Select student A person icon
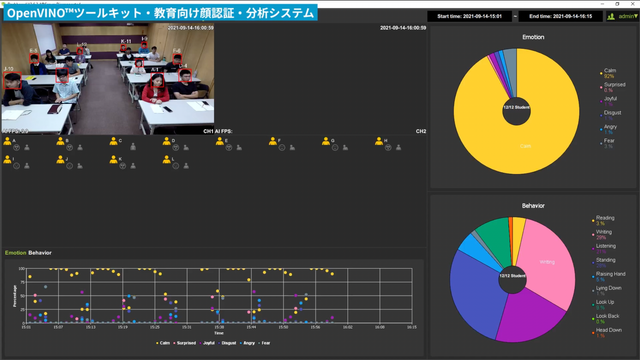The width and height of the screenshot is (640, 360). tap(7, 141)
